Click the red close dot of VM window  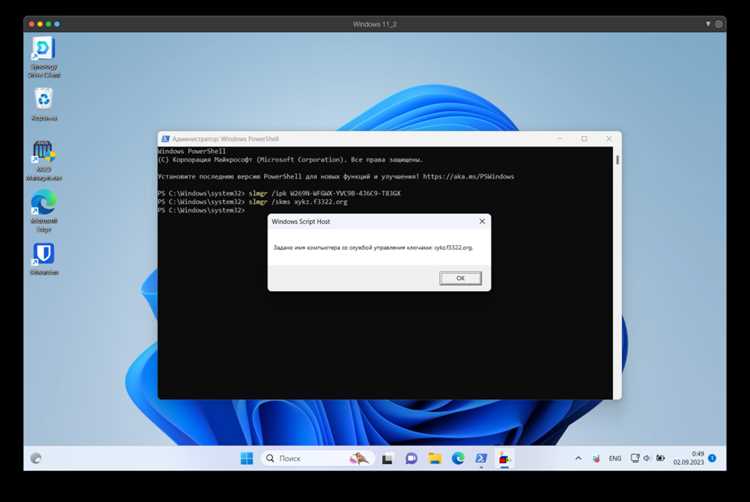click(x=32, y=24)
